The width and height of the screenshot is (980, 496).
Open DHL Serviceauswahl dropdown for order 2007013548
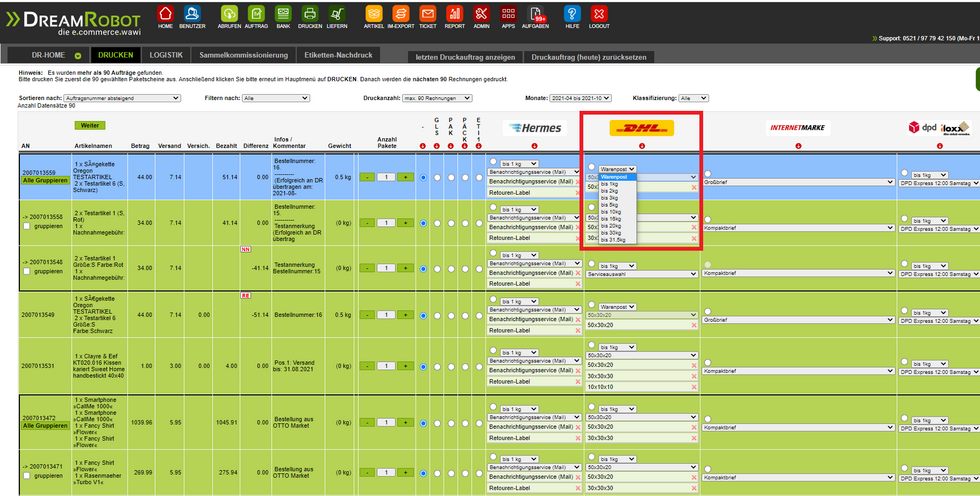[x=642, y=274]
